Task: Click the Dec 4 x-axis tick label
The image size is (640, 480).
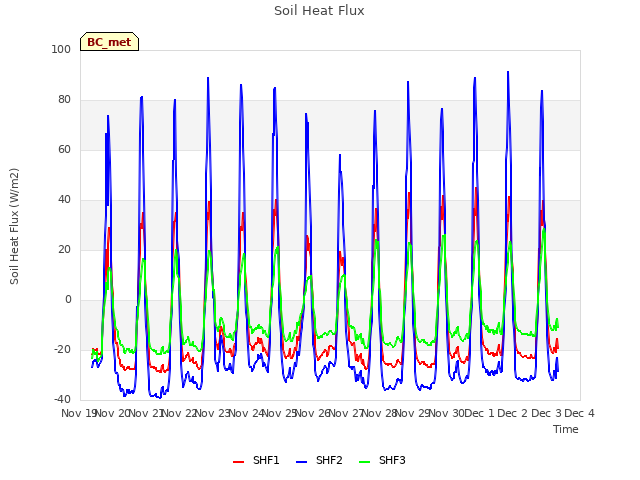Action: coord(579,413)
